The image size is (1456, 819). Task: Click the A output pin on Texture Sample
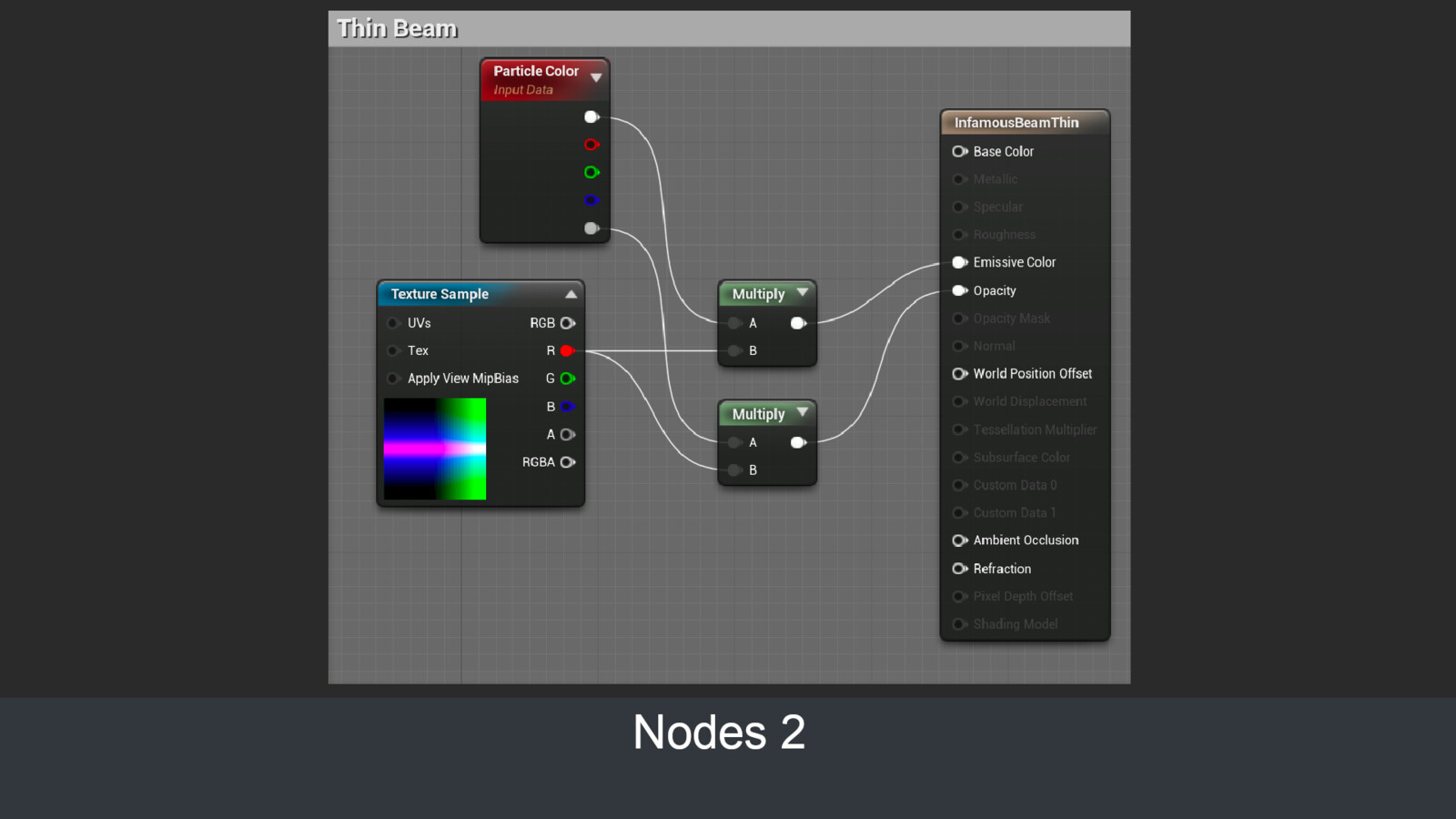(568, 434)
